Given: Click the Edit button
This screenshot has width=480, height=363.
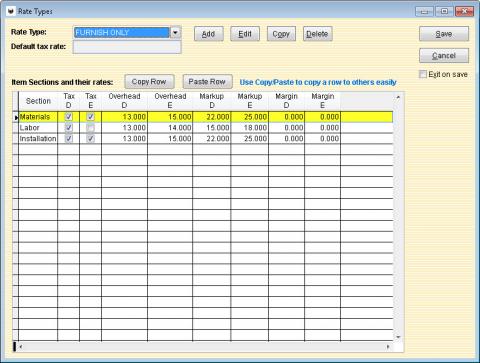Looking at the screenshot, I should (245, 34).
